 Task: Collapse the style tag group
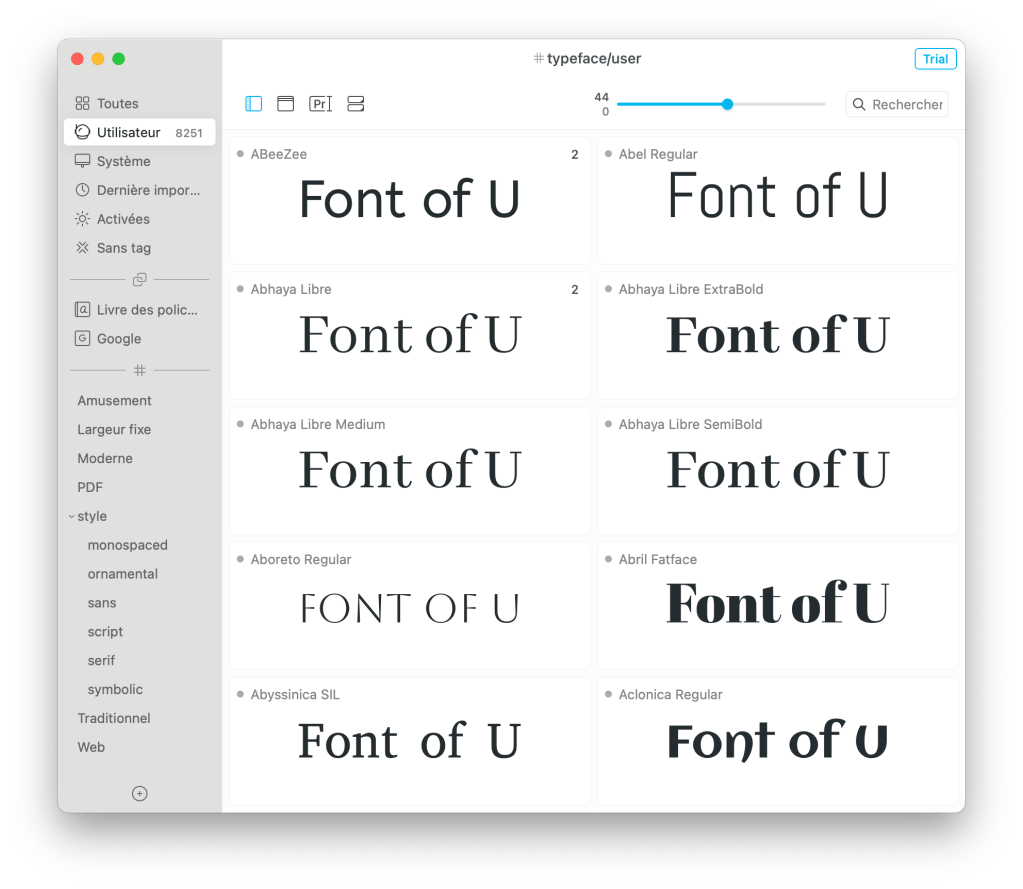coord(71,516)
